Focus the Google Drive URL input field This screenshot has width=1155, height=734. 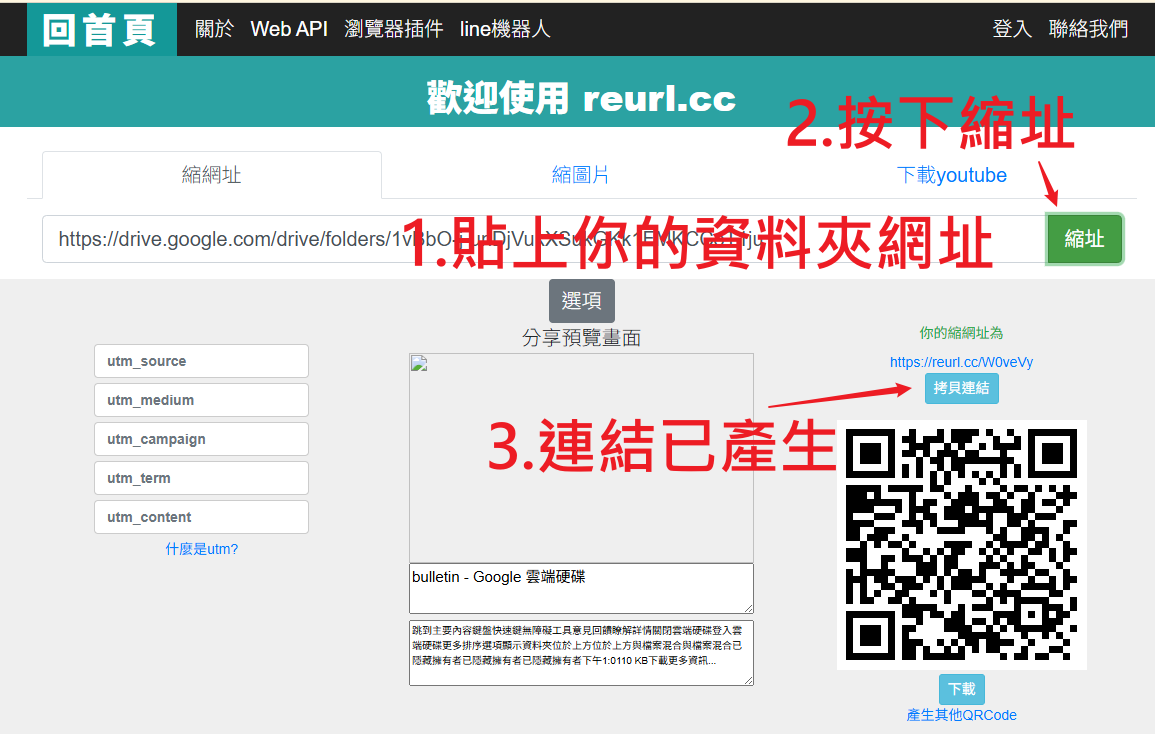pos(544,239)
